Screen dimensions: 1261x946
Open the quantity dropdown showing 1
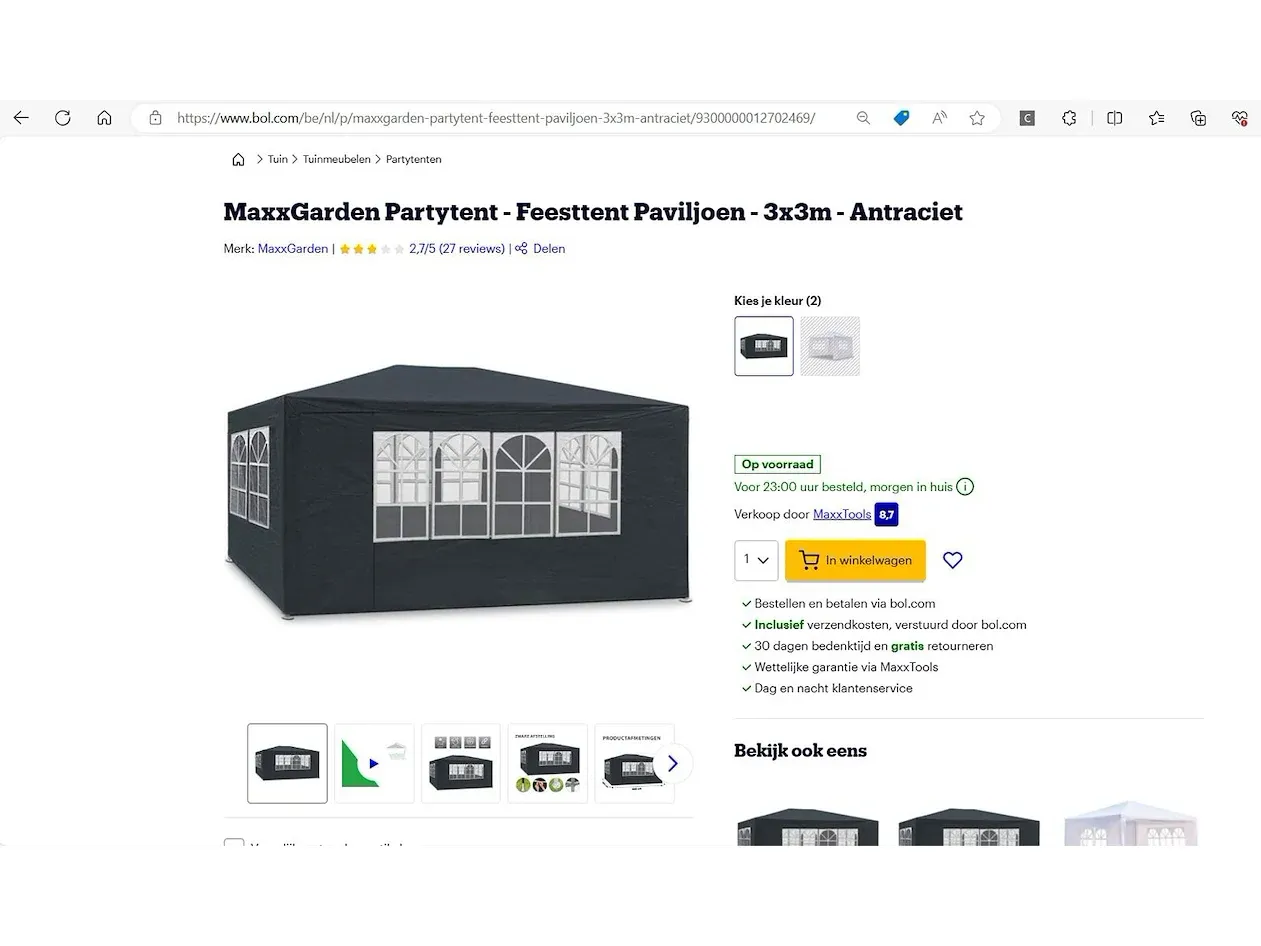756,560
